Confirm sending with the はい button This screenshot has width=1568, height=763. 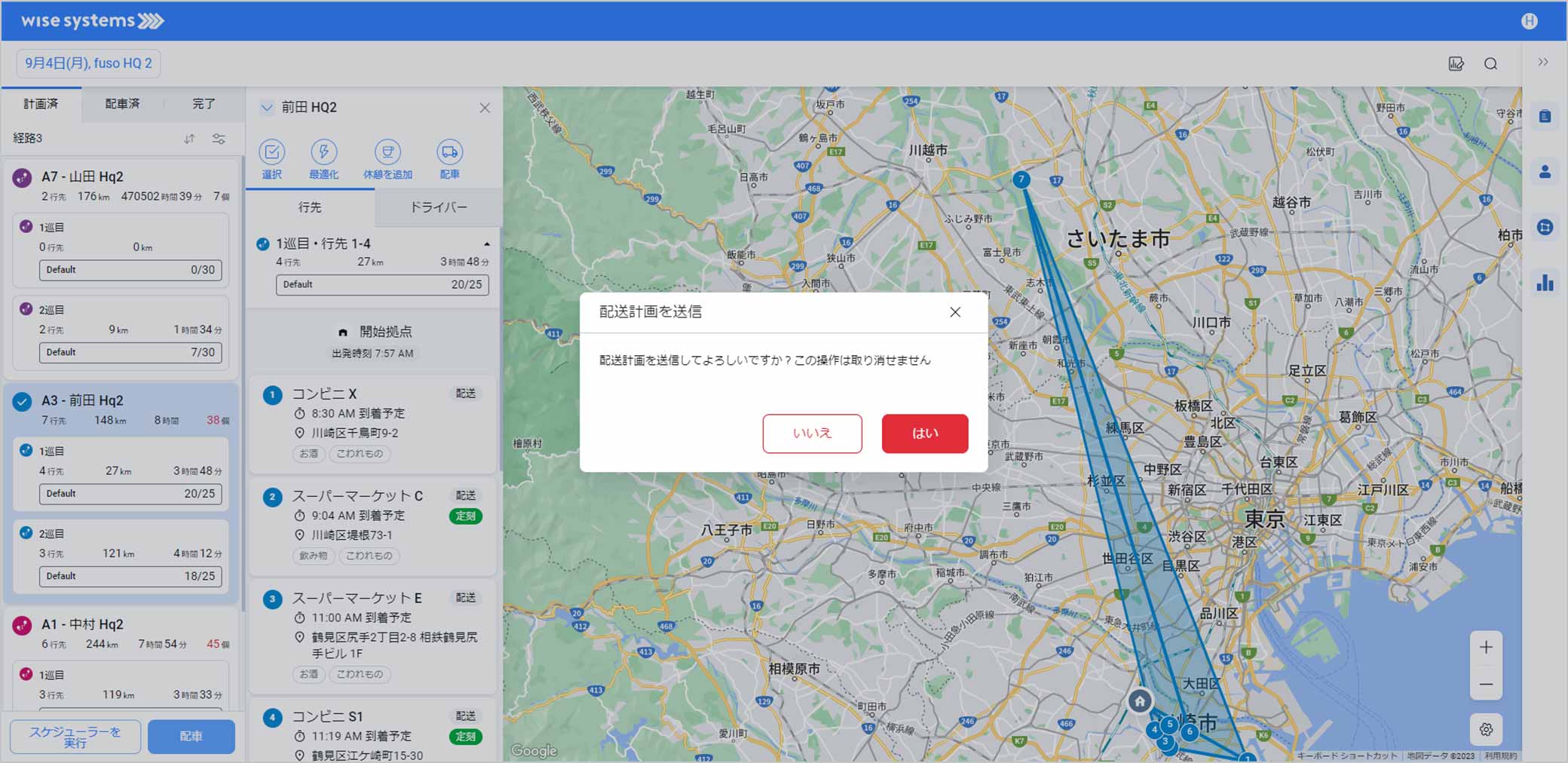tap(924, 434)
